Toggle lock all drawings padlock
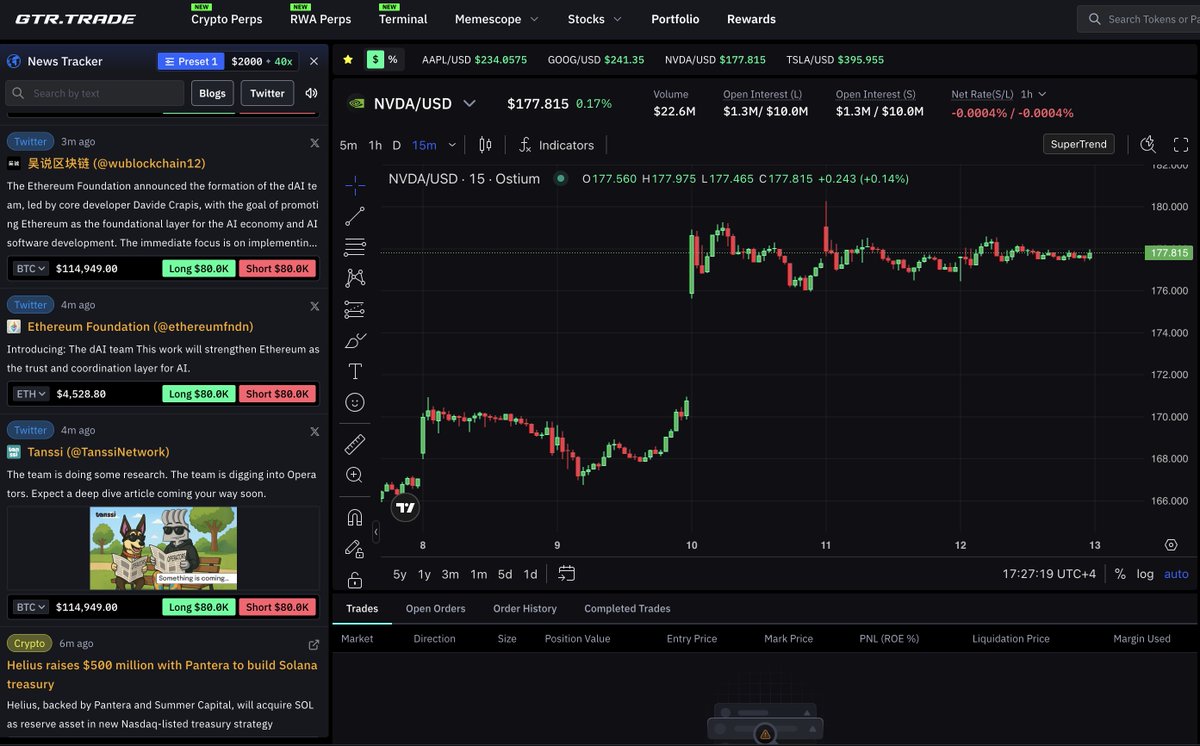This screenshot has width=1200, height=746. 355,579
